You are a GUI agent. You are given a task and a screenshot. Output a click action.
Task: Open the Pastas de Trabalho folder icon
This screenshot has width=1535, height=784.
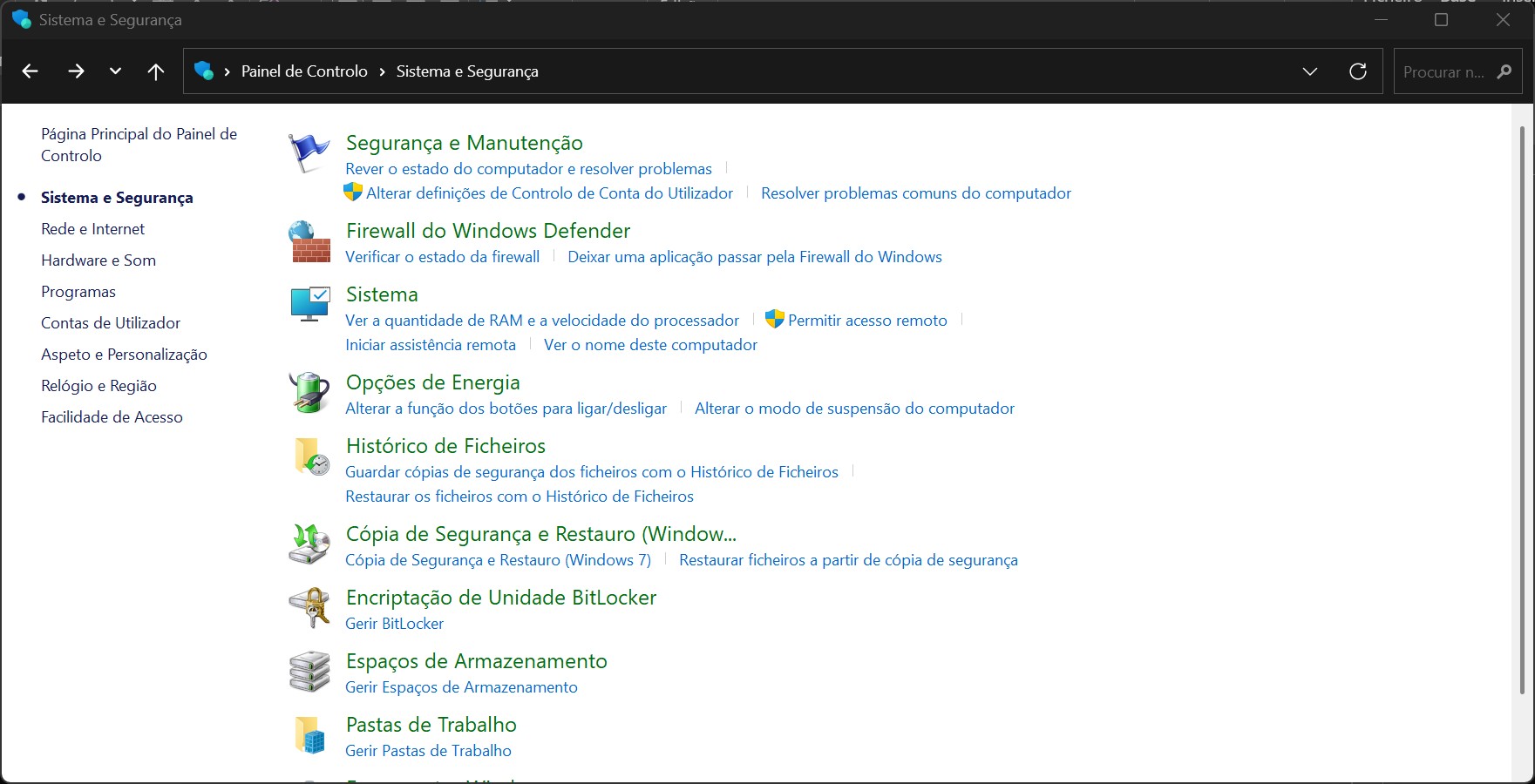click(309, 735)
